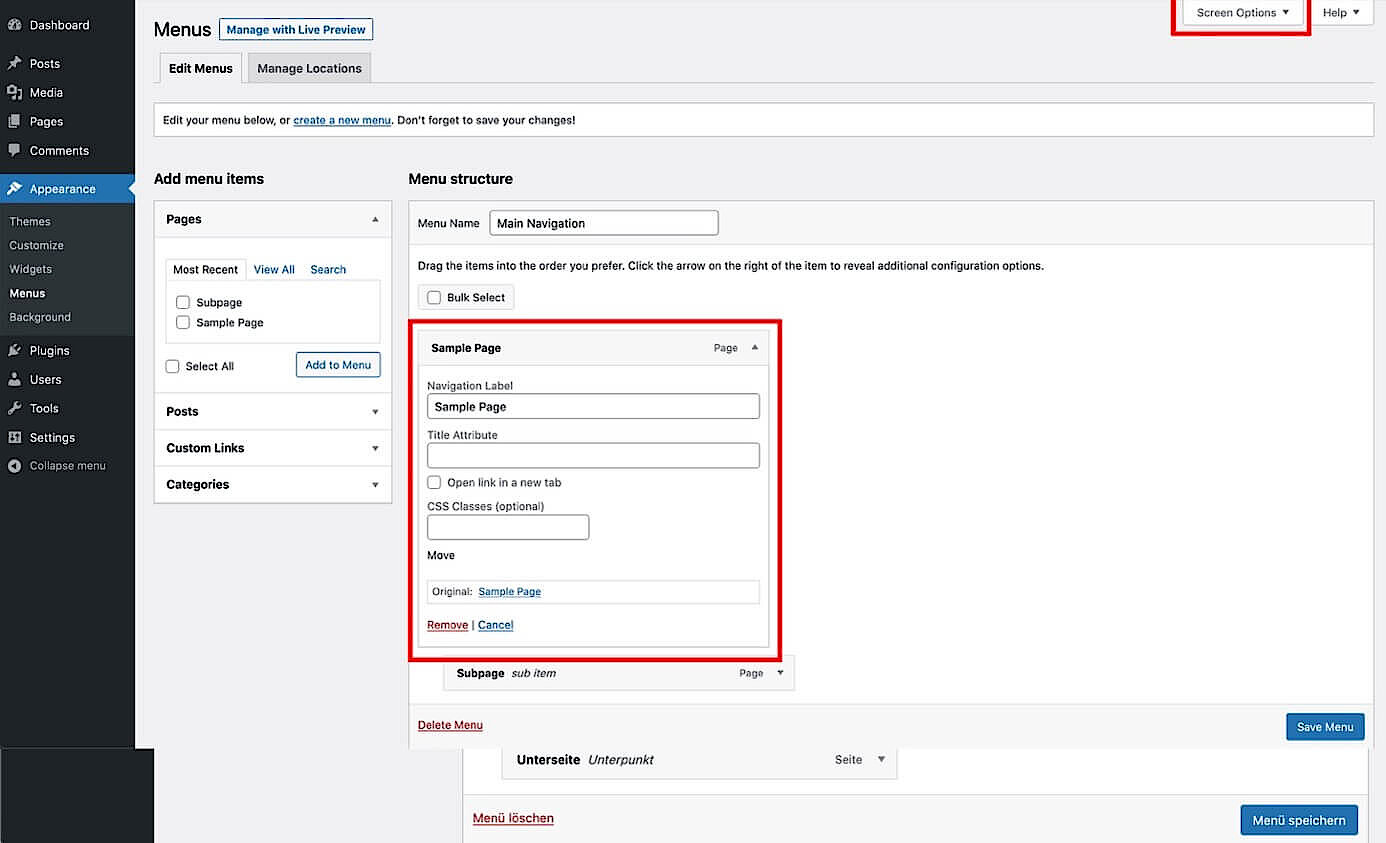
Task: Check the Subpage checkbox under Pages
Action: (183, 302)
